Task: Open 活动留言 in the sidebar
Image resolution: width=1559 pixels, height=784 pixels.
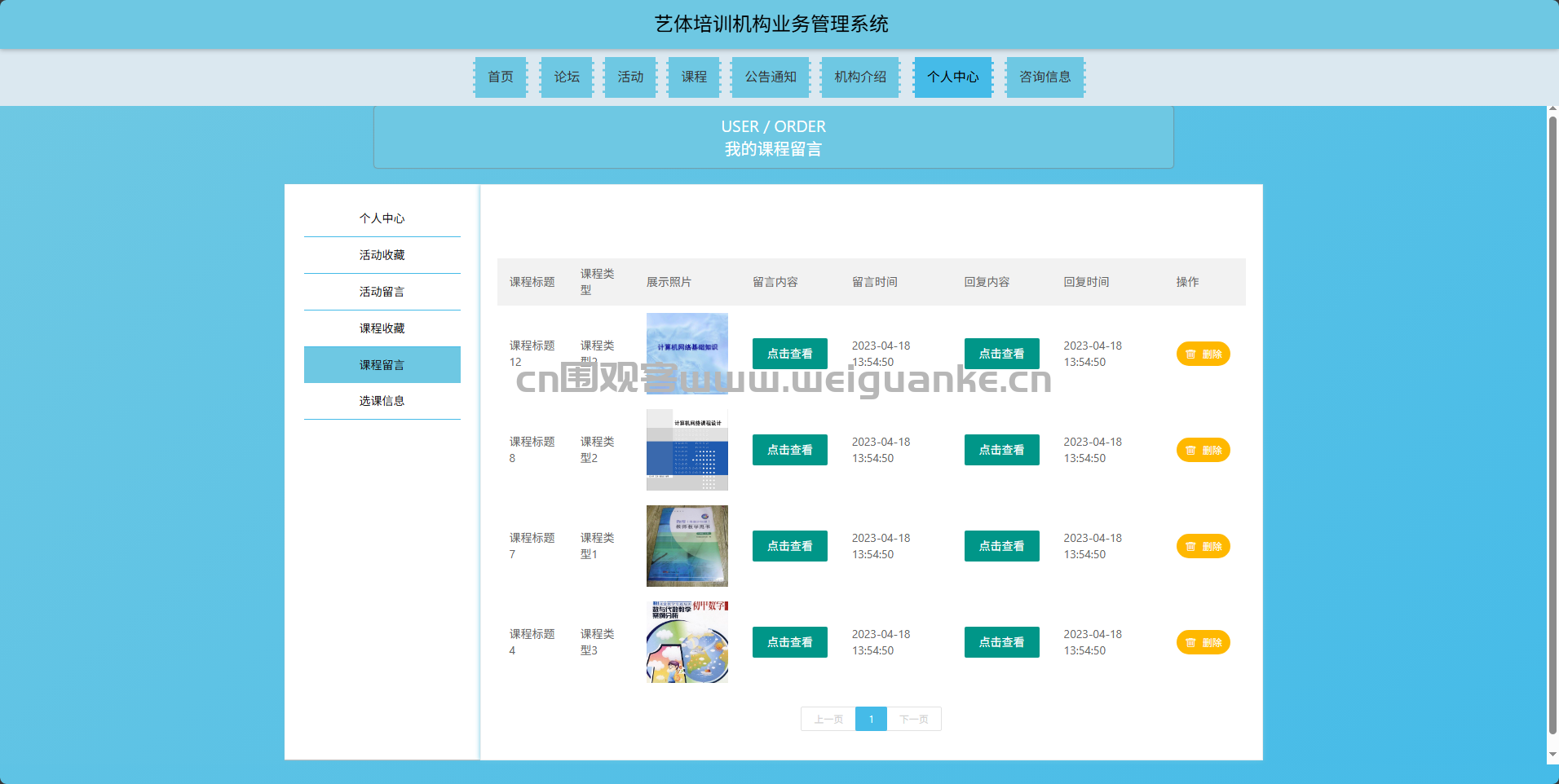Action: (382, 292)
